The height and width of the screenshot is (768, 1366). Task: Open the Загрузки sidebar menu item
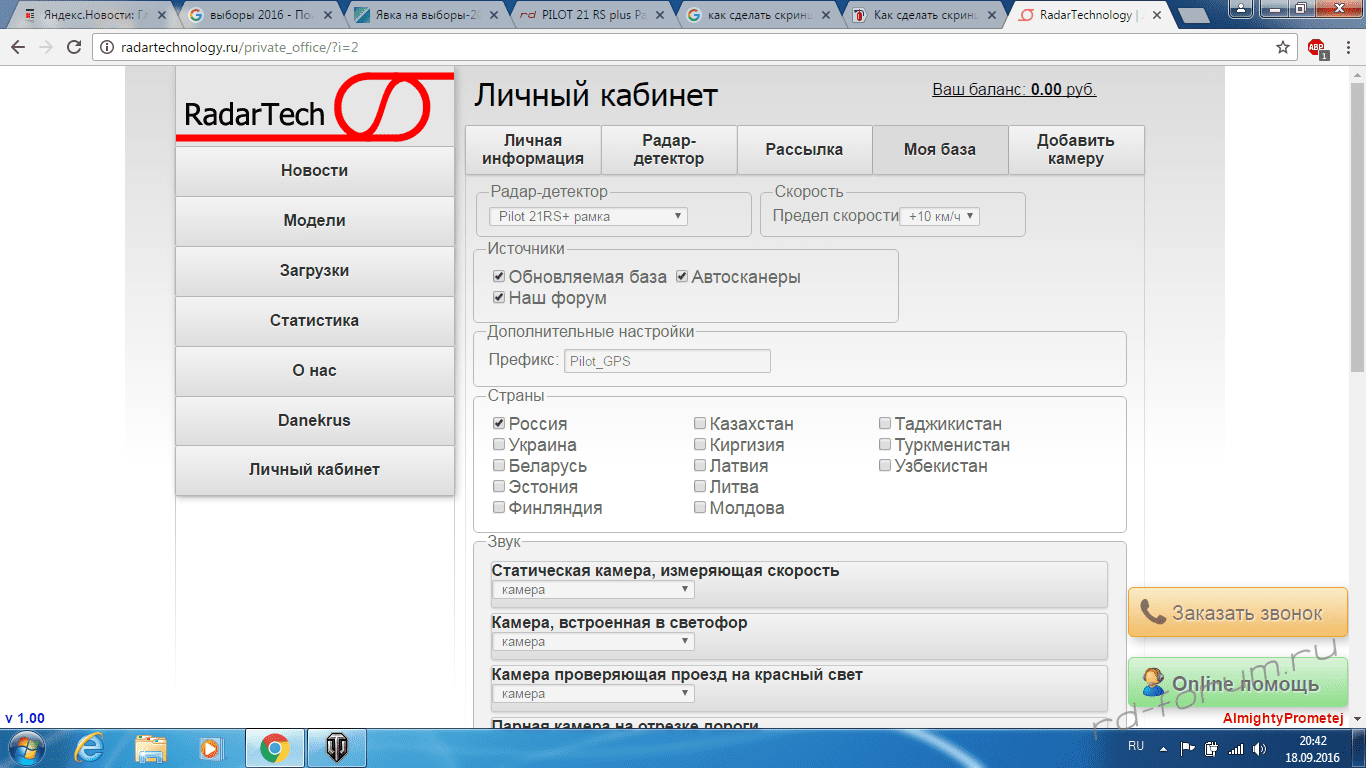click(x=314, y=271)
